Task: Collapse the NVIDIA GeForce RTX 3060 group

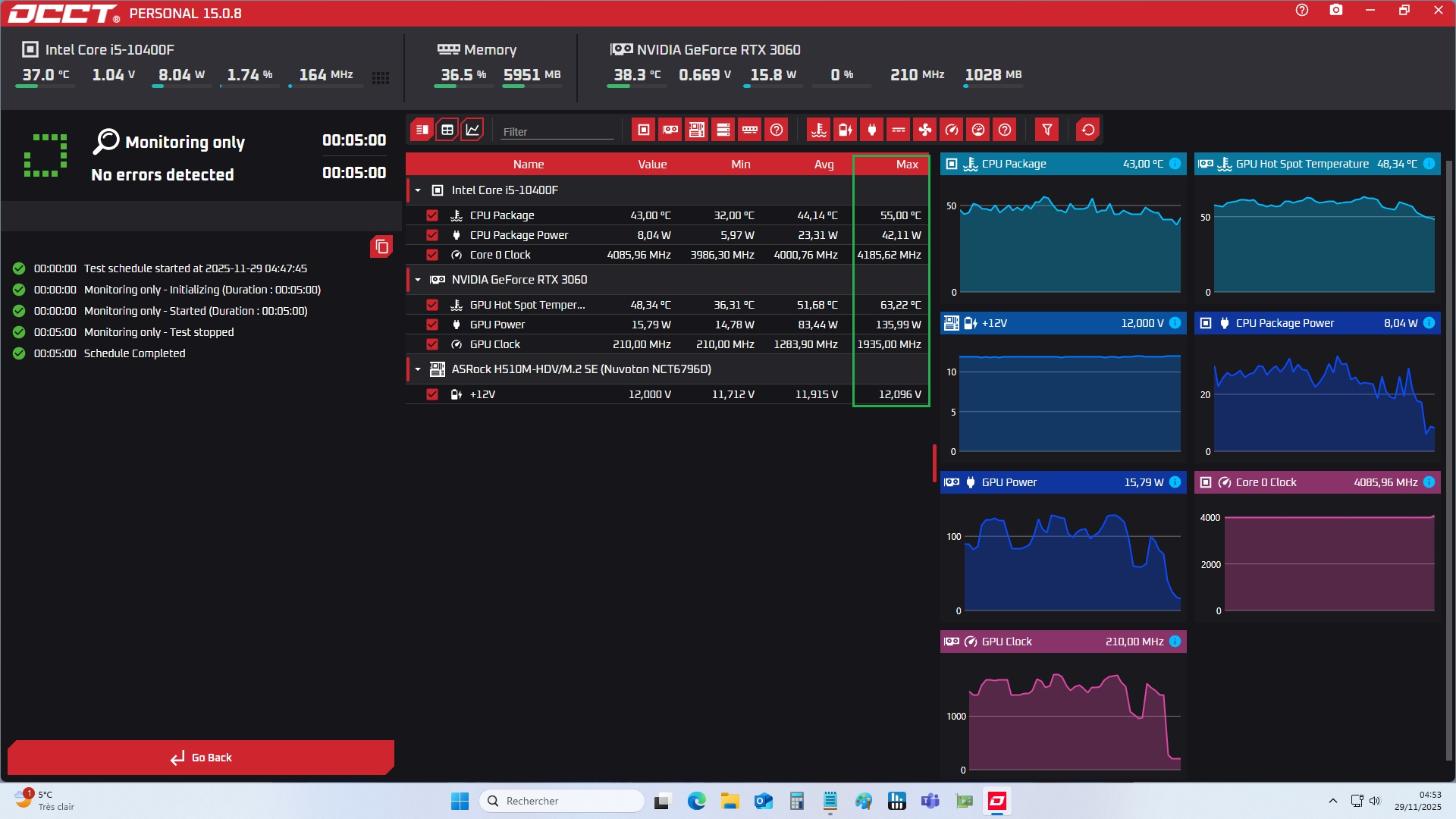Action: point(418,280)
